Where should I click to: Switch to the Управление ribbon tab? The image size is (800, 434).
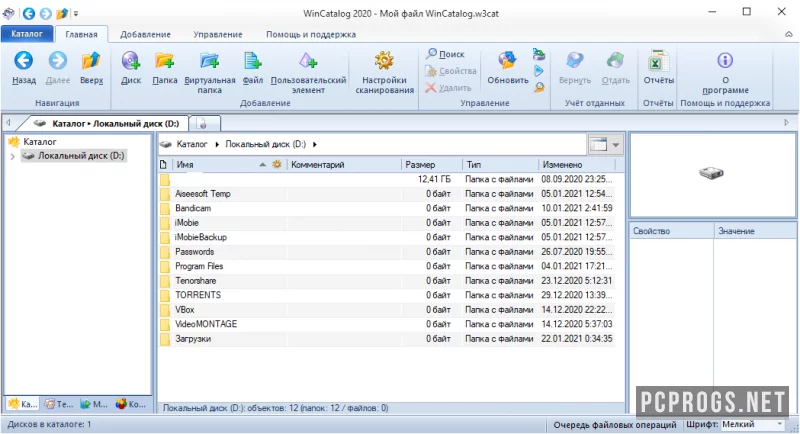(x=218, y=34)
